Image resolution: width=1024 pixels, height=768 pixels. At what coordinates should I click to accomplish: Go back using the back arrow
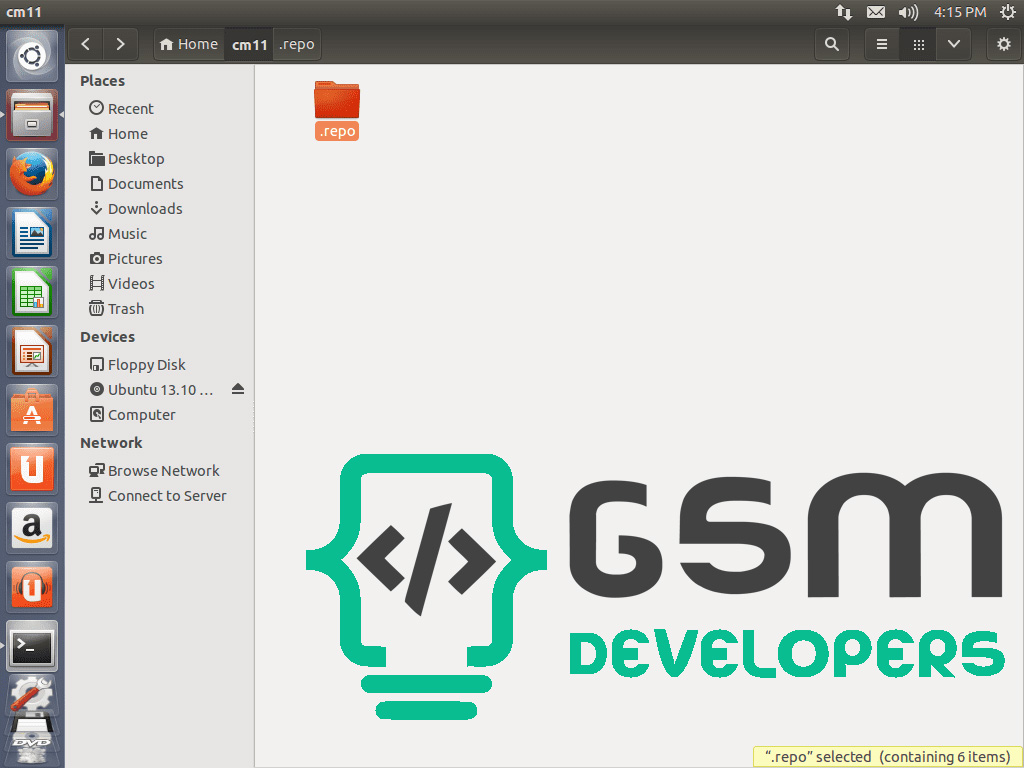(86, 44)
